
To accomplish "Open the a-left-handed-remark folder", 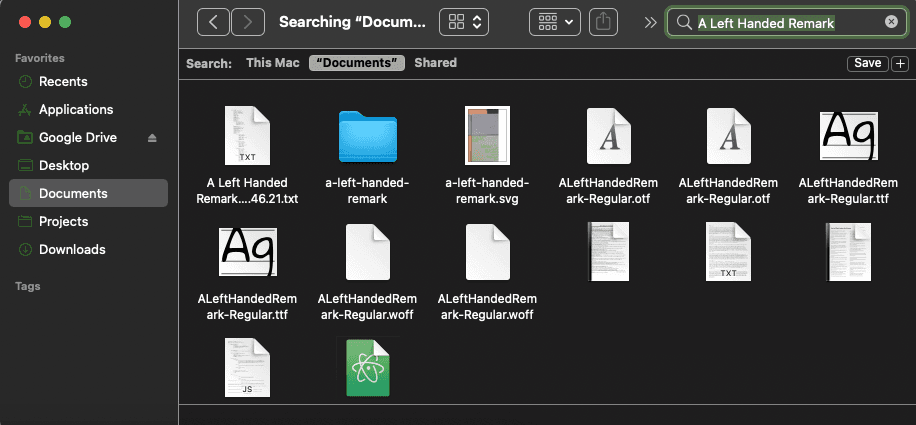I will (x=368, y=136).
